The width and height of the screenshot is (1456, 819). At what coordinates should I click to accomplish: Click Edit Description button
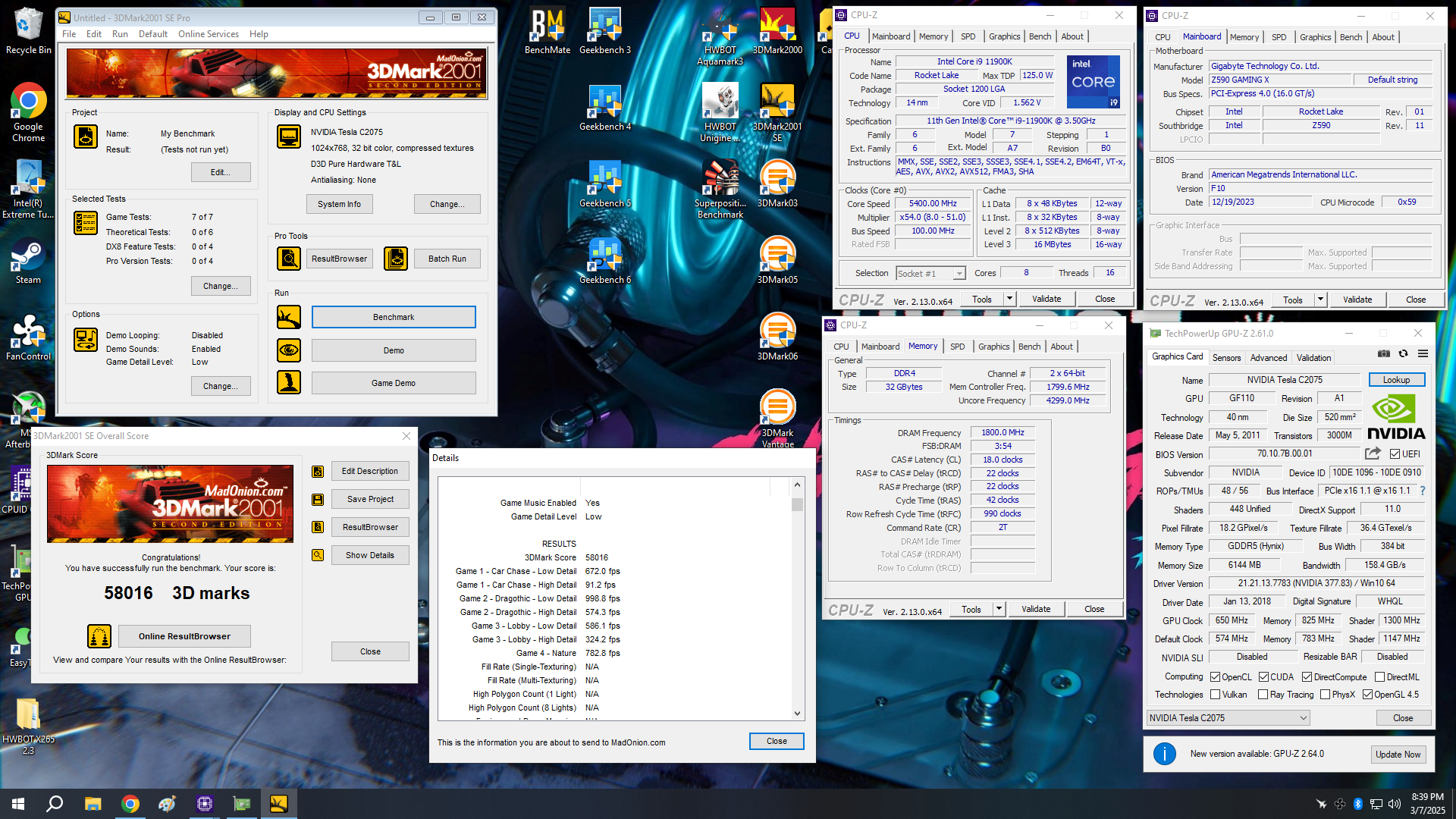370,471
